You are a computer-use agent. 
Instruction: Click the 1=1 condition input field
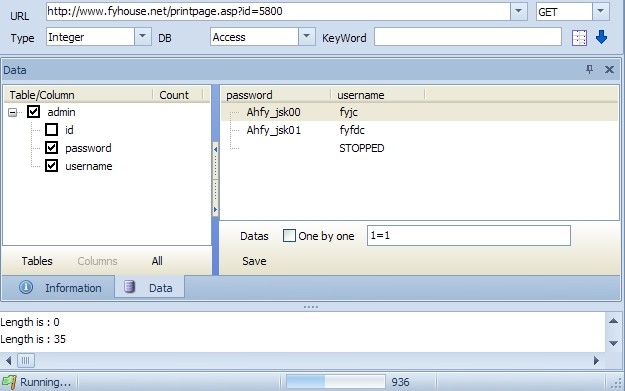469,236
